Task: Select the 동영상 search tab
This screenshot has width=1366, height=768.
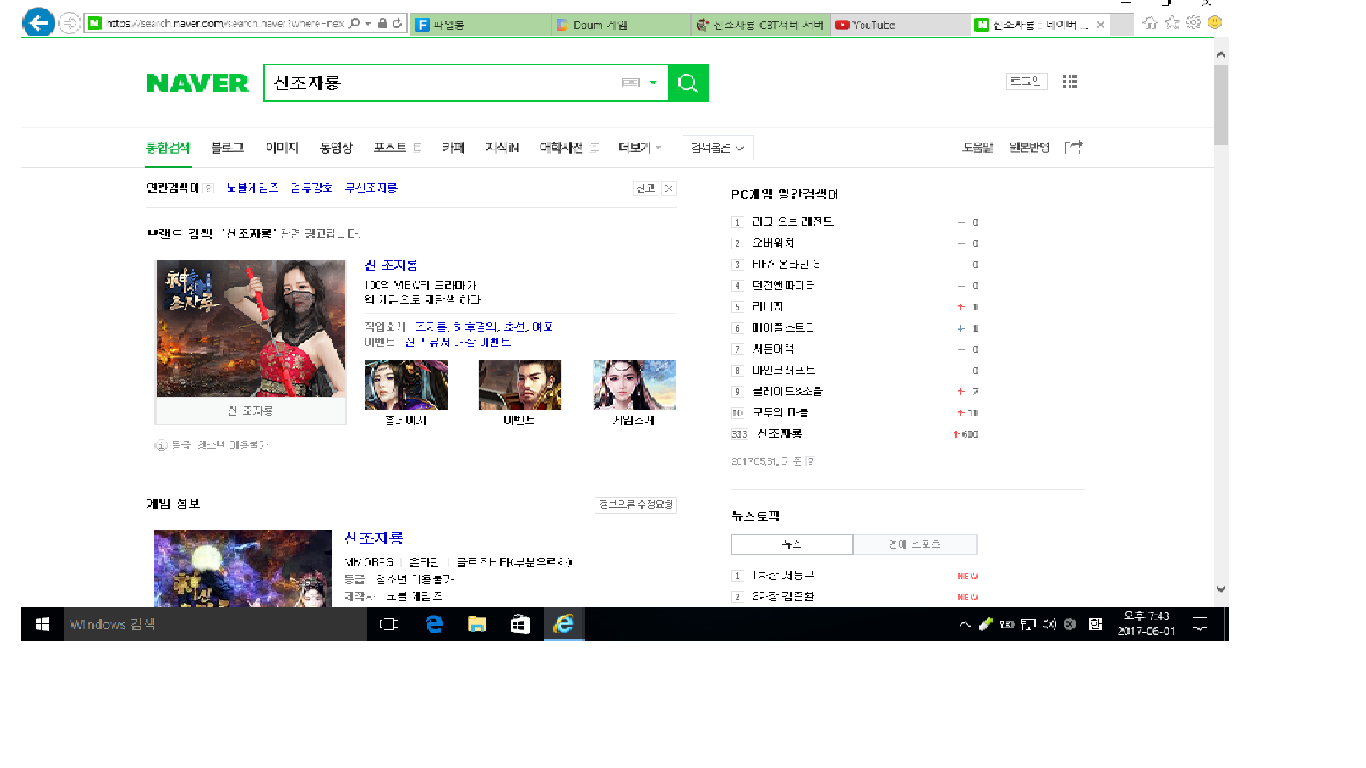Action: click(336, 148)
